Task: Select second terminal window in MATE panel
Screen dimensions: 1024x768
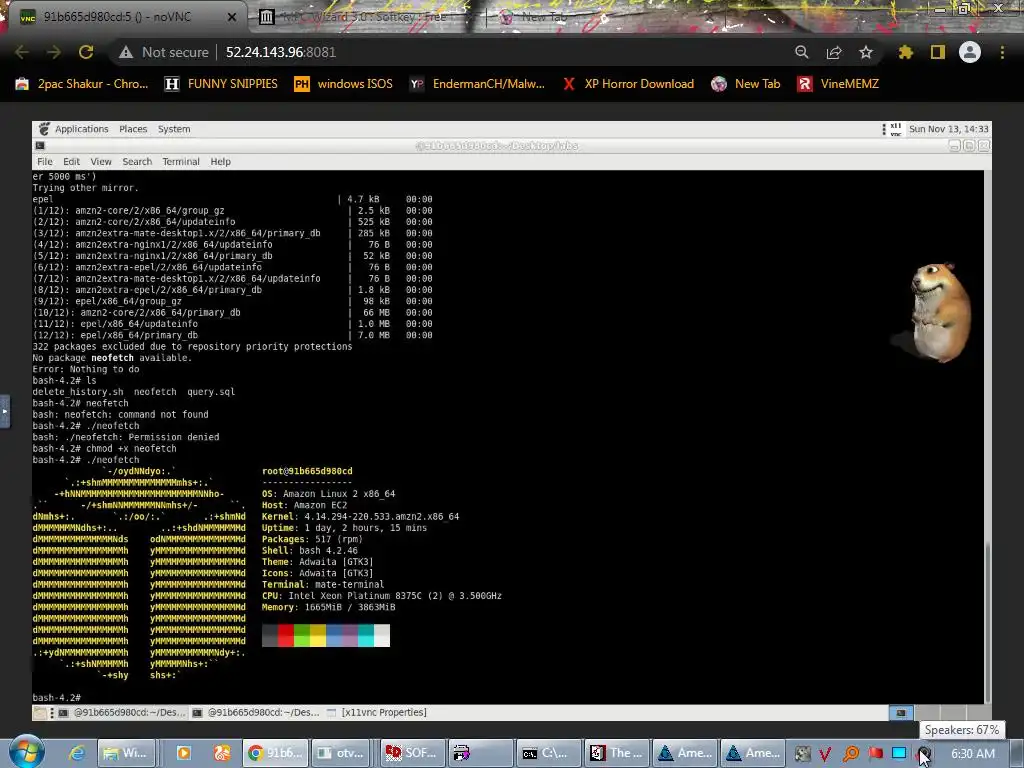Action: click(x=256, y=712)
